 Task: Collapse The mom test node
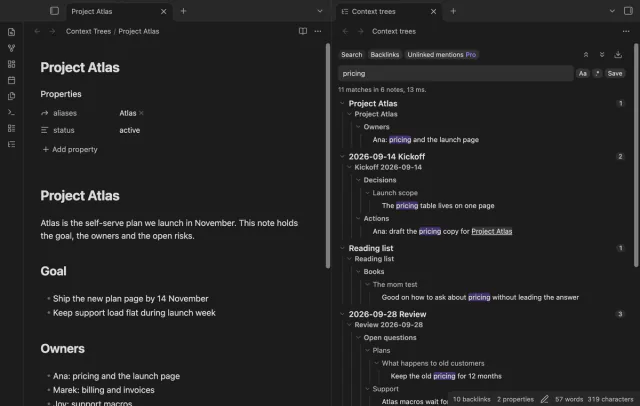pyautogui.click(x=367, y=284)
